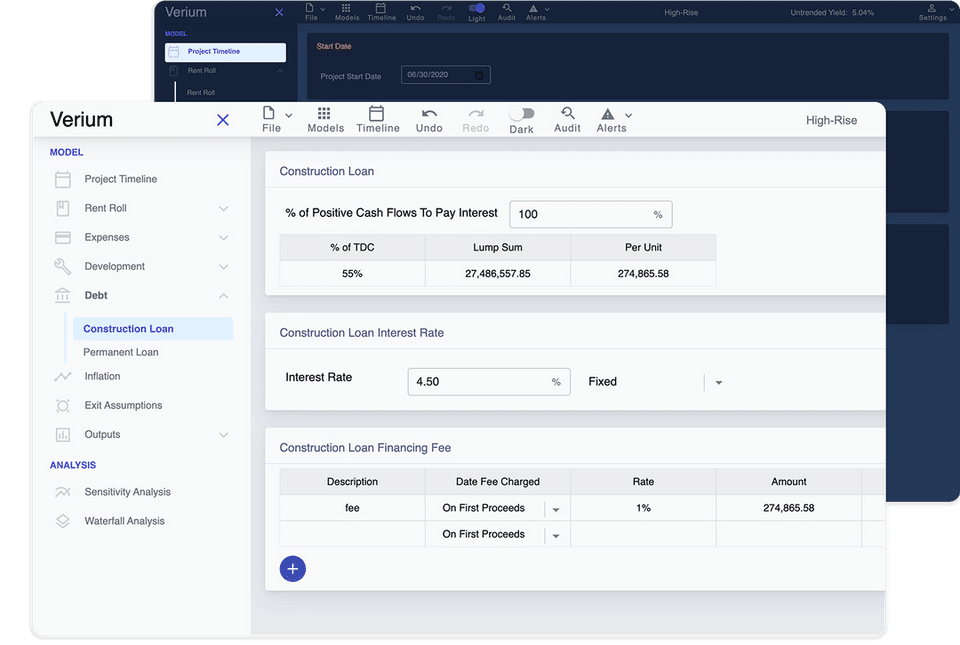Toggle Dark mode switch in front window

[x=522, y=114]
